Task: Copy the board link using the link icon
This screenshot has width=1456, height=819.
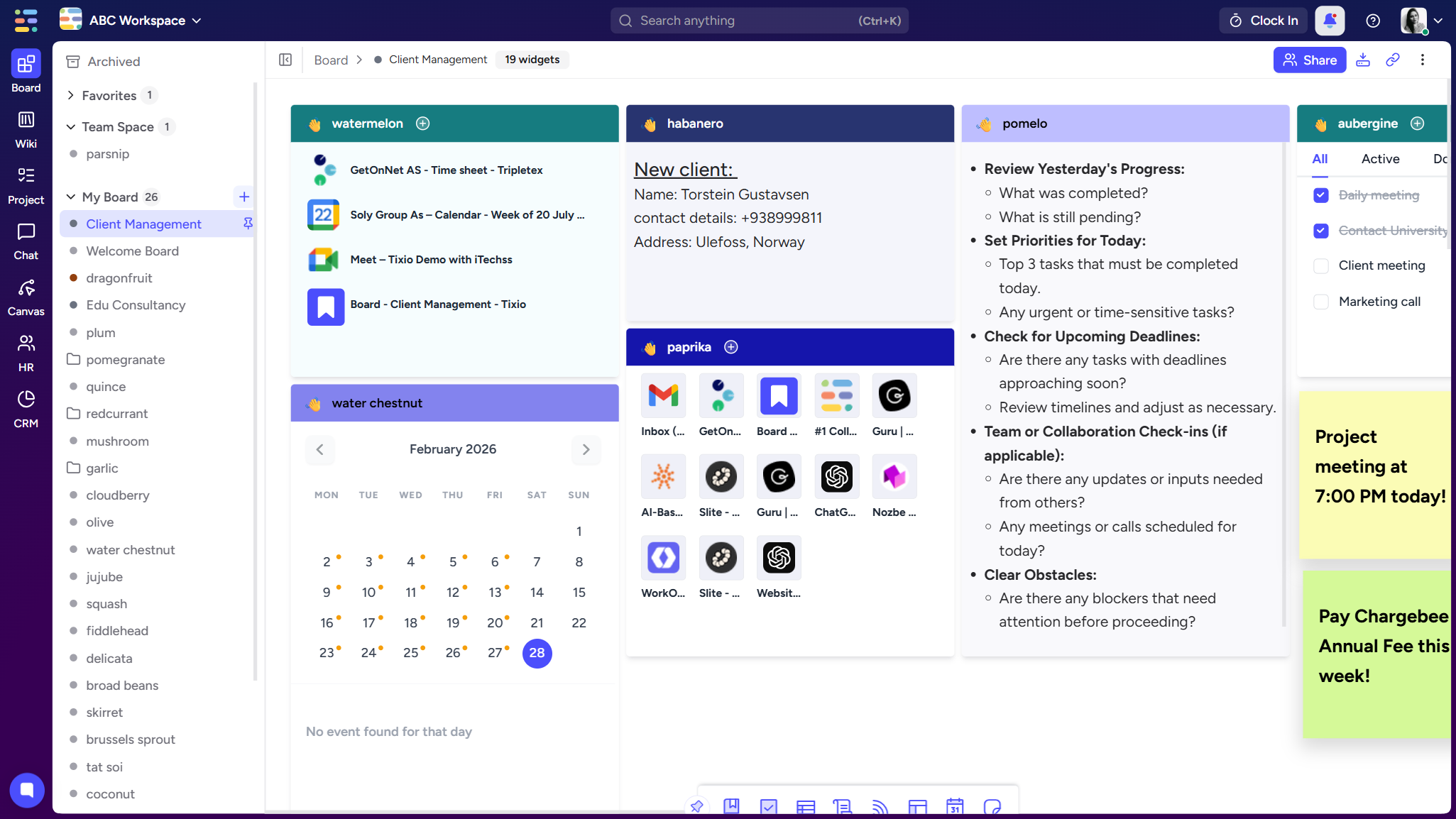Action: 1393,60
